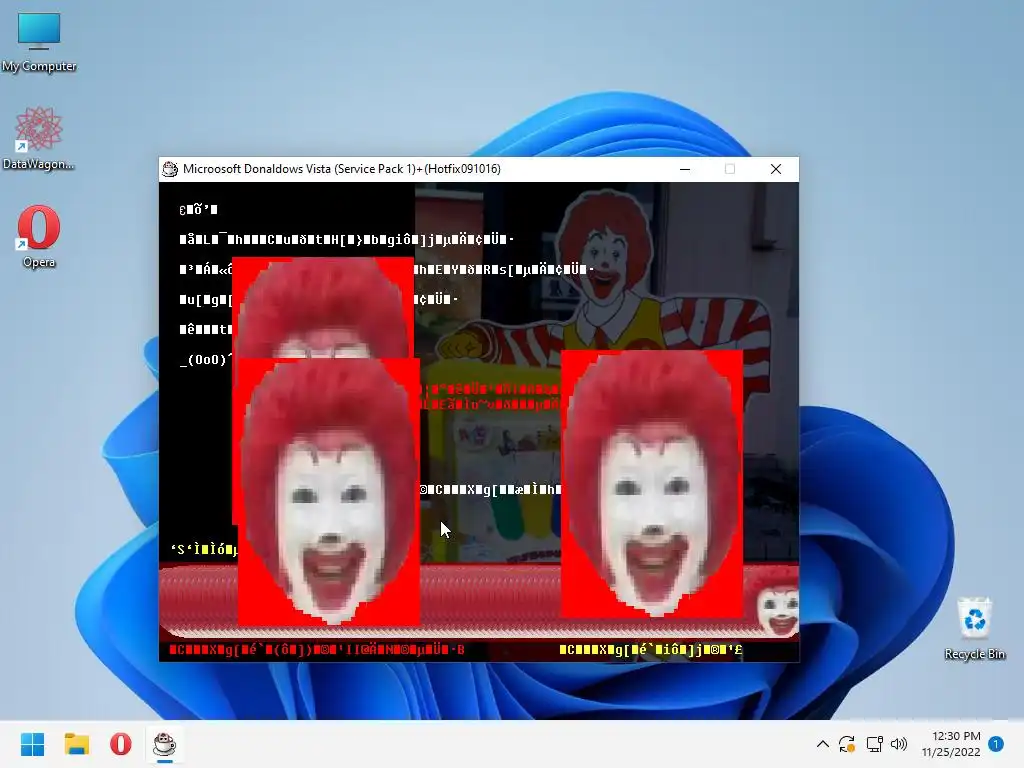Click the Donaldows window title bar icon

tap(170, 169)
